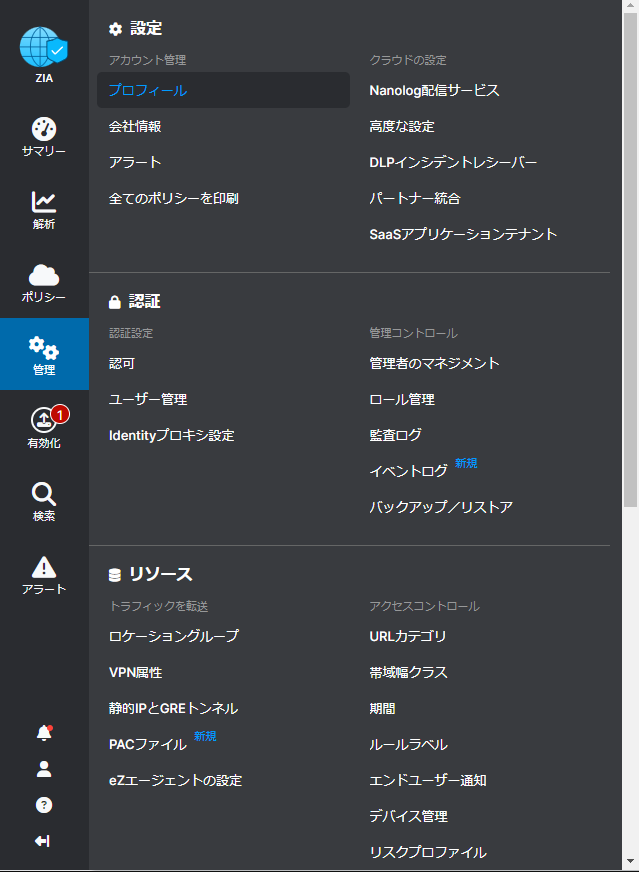Image resolution: width=639 pixels, height=872 pixels.
Task: Click the vertical scrollbar thumb
Action: (x=630, y=259)
